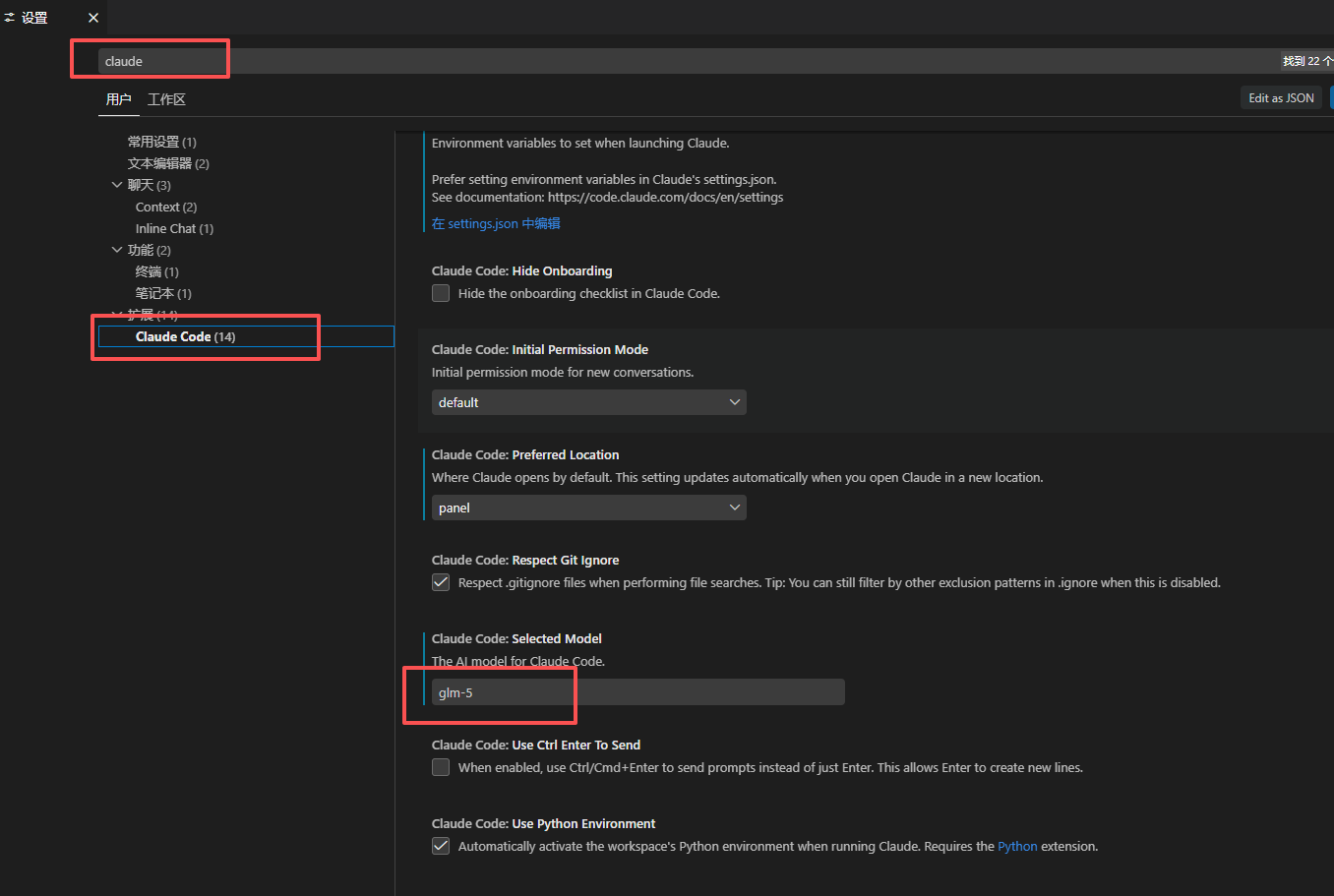1334x896 pixels.
Task: Collapse the 功能 tree section
Action: pos(117,250)
